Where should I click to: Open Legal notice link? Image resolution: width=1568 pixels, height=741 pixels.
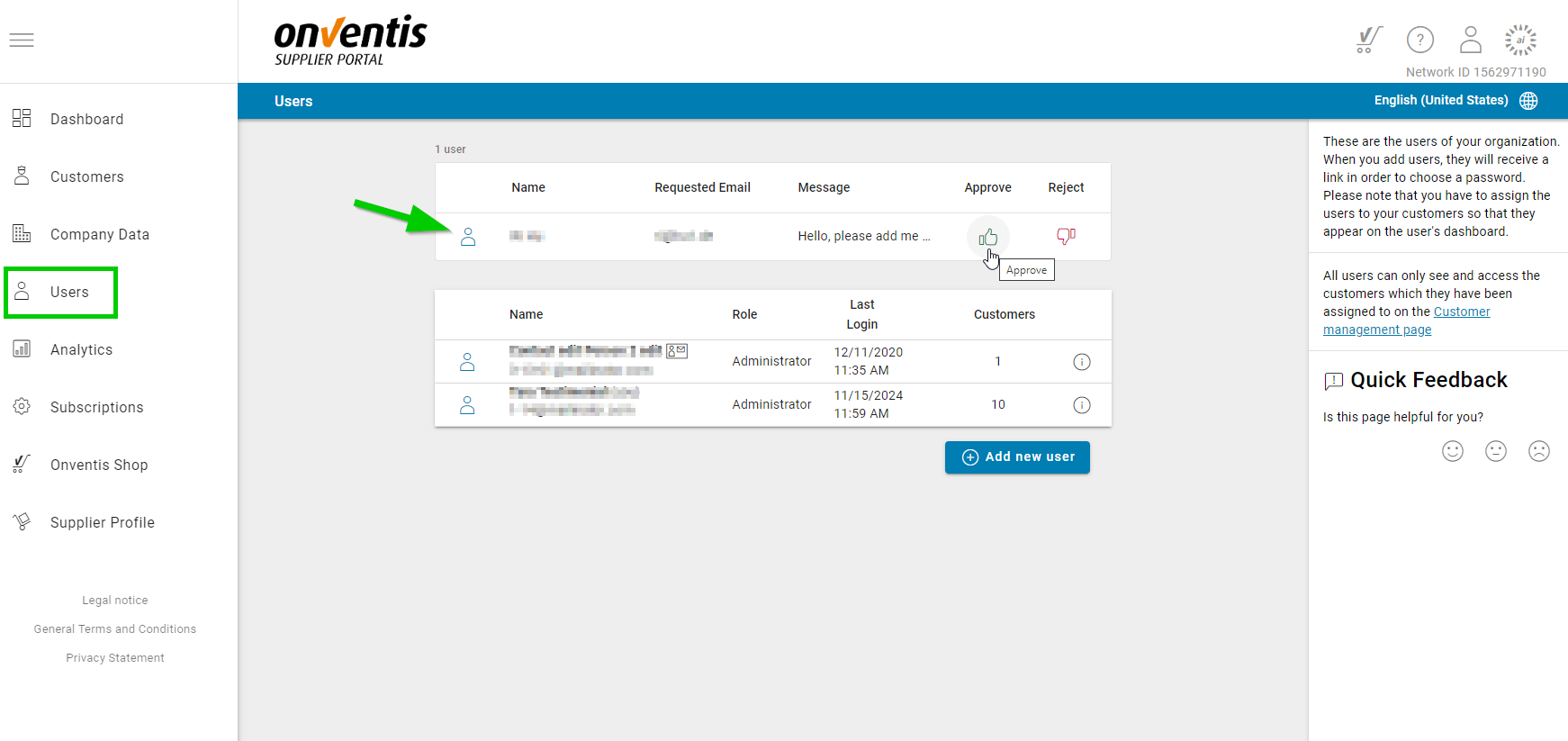tap(115, 601)
